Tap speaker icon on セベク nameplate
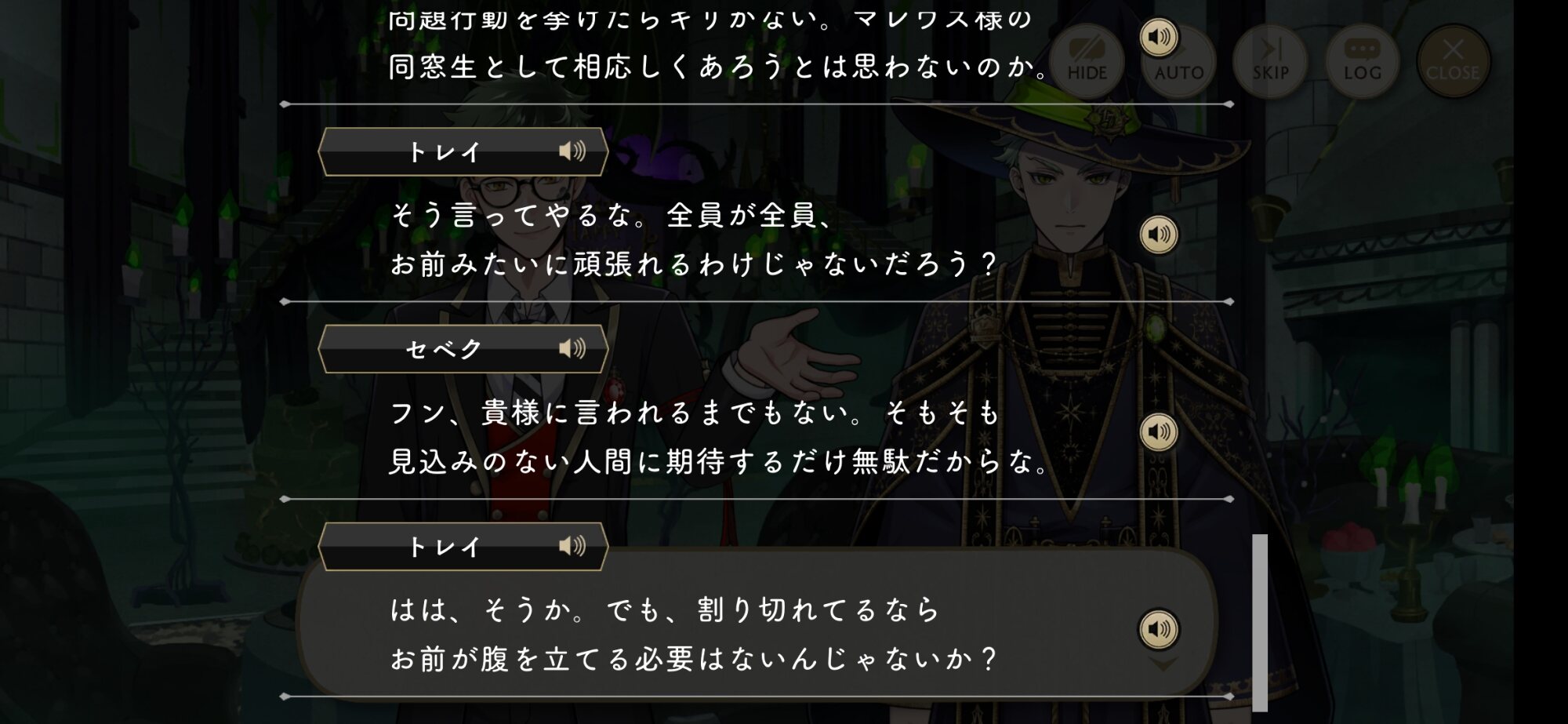This screenshot has height=724, width=1568. click(572, 348)
